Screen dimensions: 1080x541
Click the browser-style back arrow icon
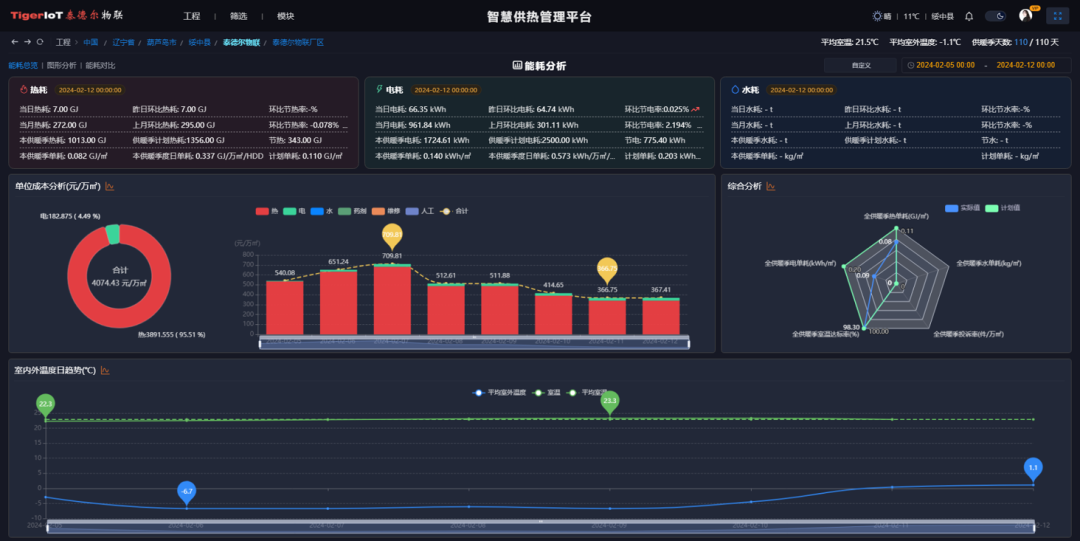pos(14,42)
